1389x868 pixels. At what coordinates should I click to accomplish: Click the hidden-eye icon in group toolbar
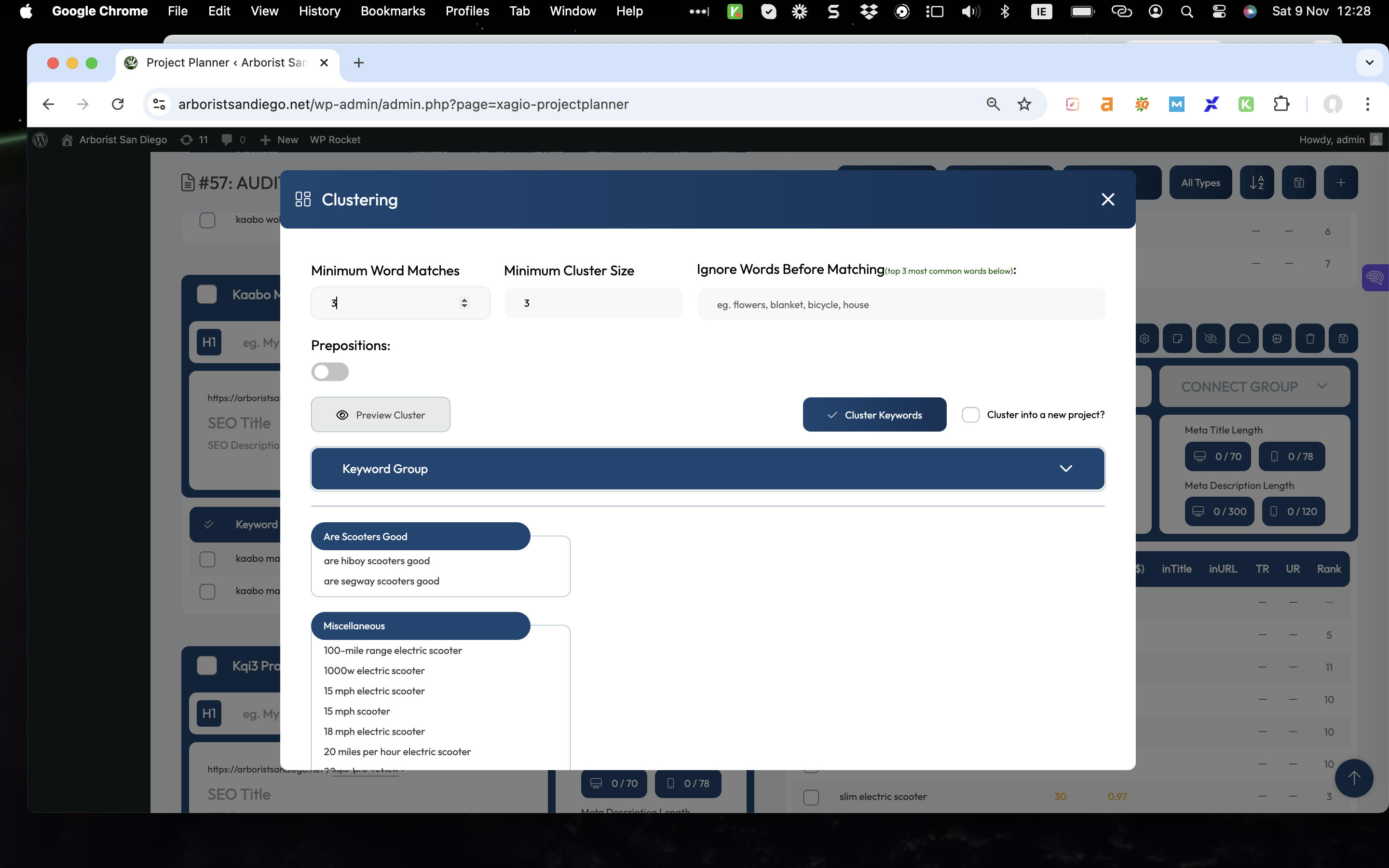(1211, 339)
